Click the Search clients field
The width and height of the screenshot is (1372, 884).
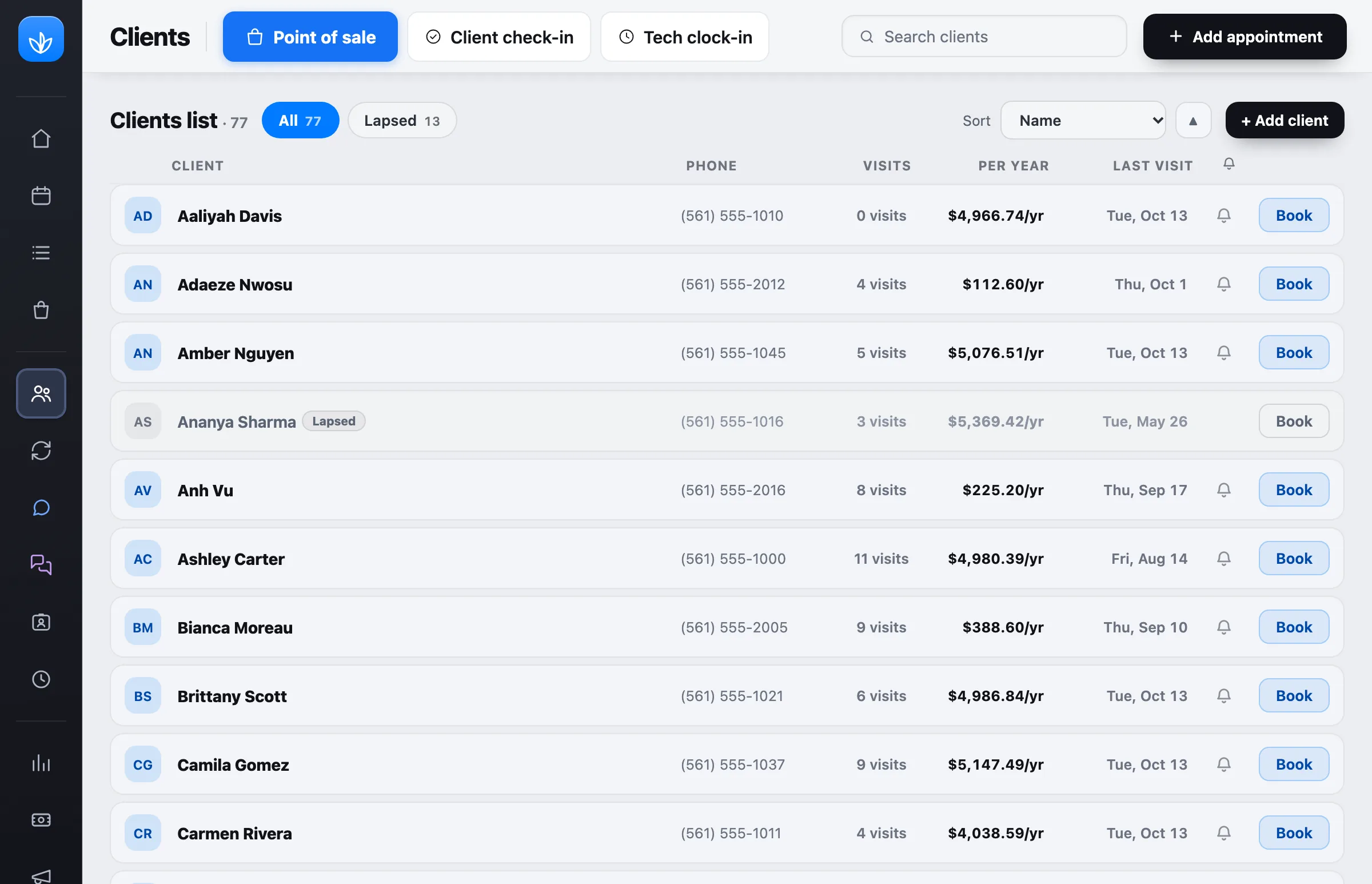coord(983,37)
